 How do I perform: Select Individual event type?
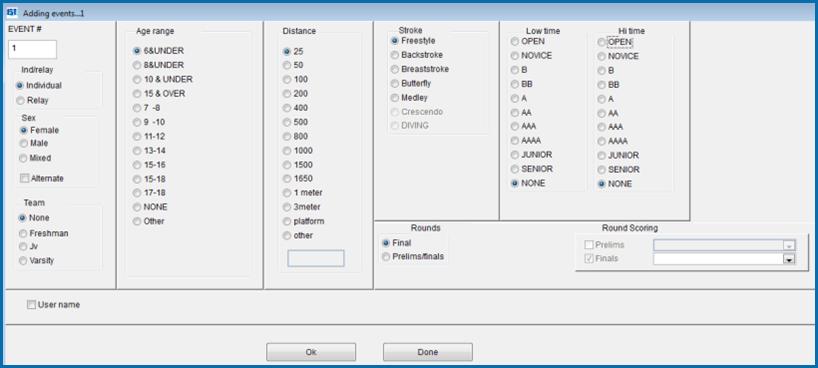point(39,86)
